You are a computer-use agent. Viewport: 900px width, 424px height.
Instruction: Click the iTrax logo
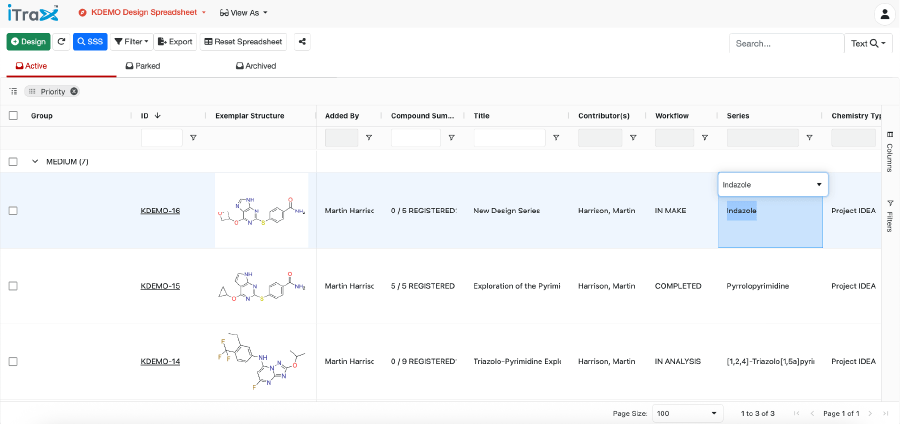33,13
